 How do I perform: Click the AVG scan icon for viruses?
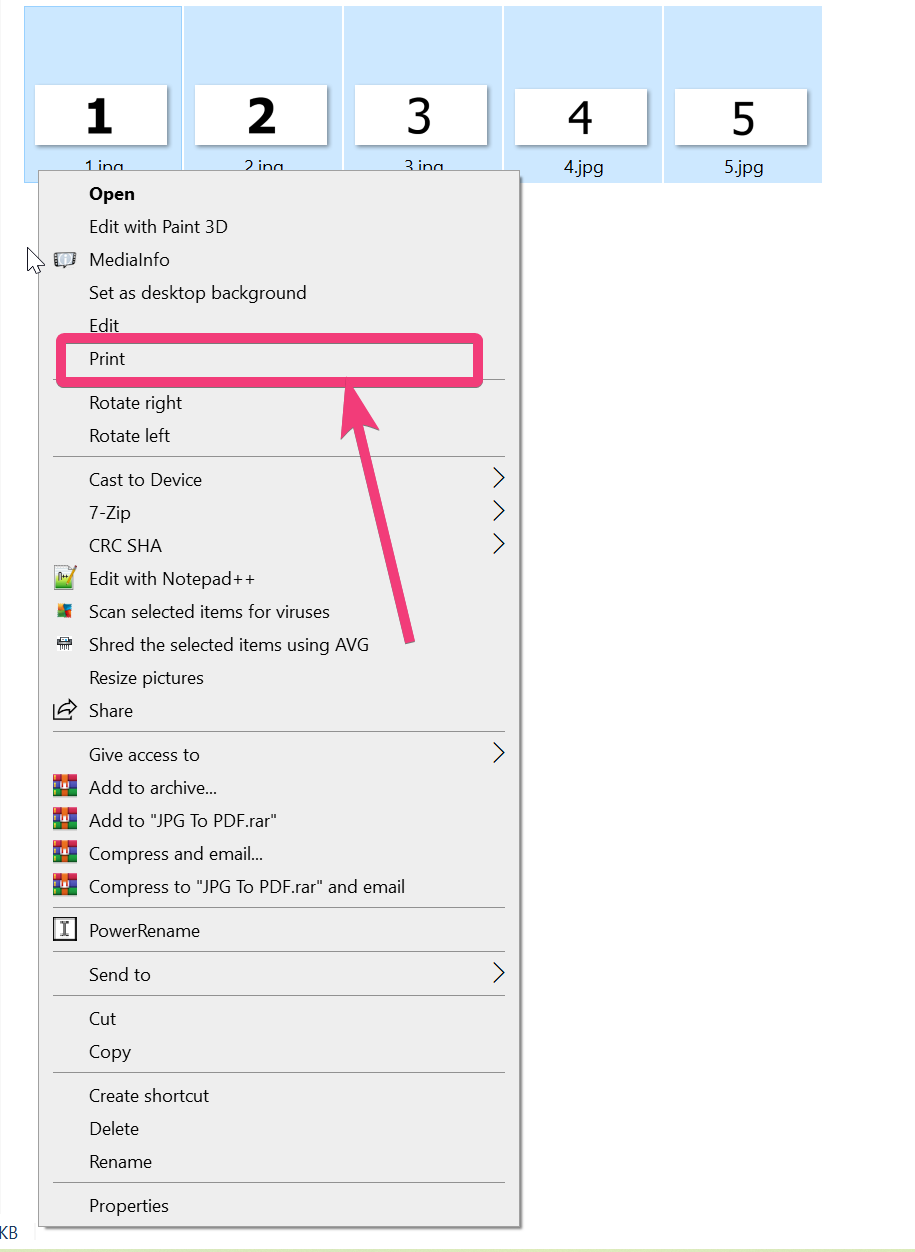(64, 611)
